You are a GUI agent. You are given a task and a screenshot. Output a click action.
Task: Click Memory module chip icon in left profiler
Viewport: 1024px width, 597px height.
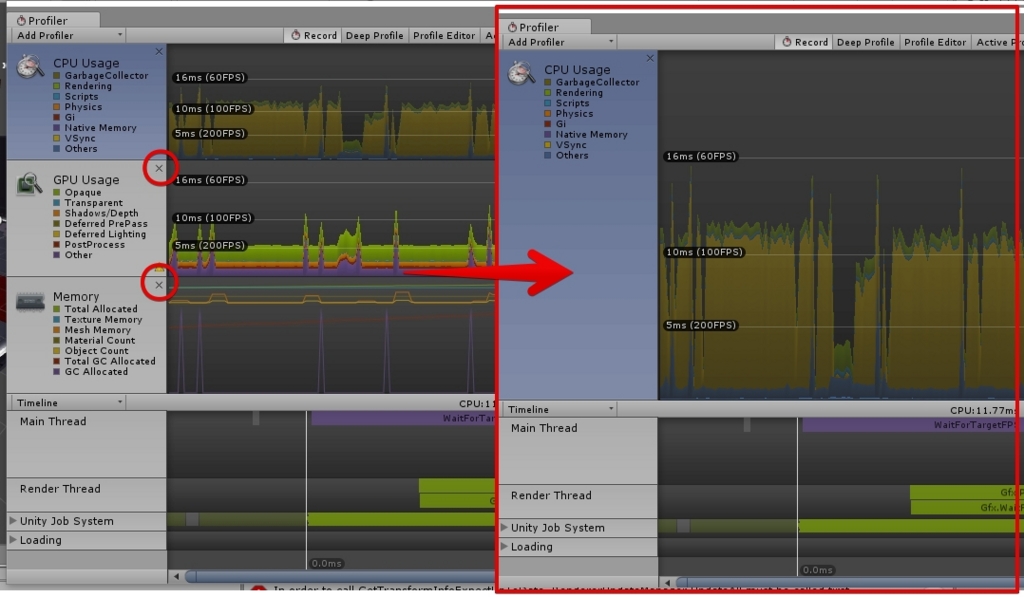pyautogui.click(x=30, y=302)
